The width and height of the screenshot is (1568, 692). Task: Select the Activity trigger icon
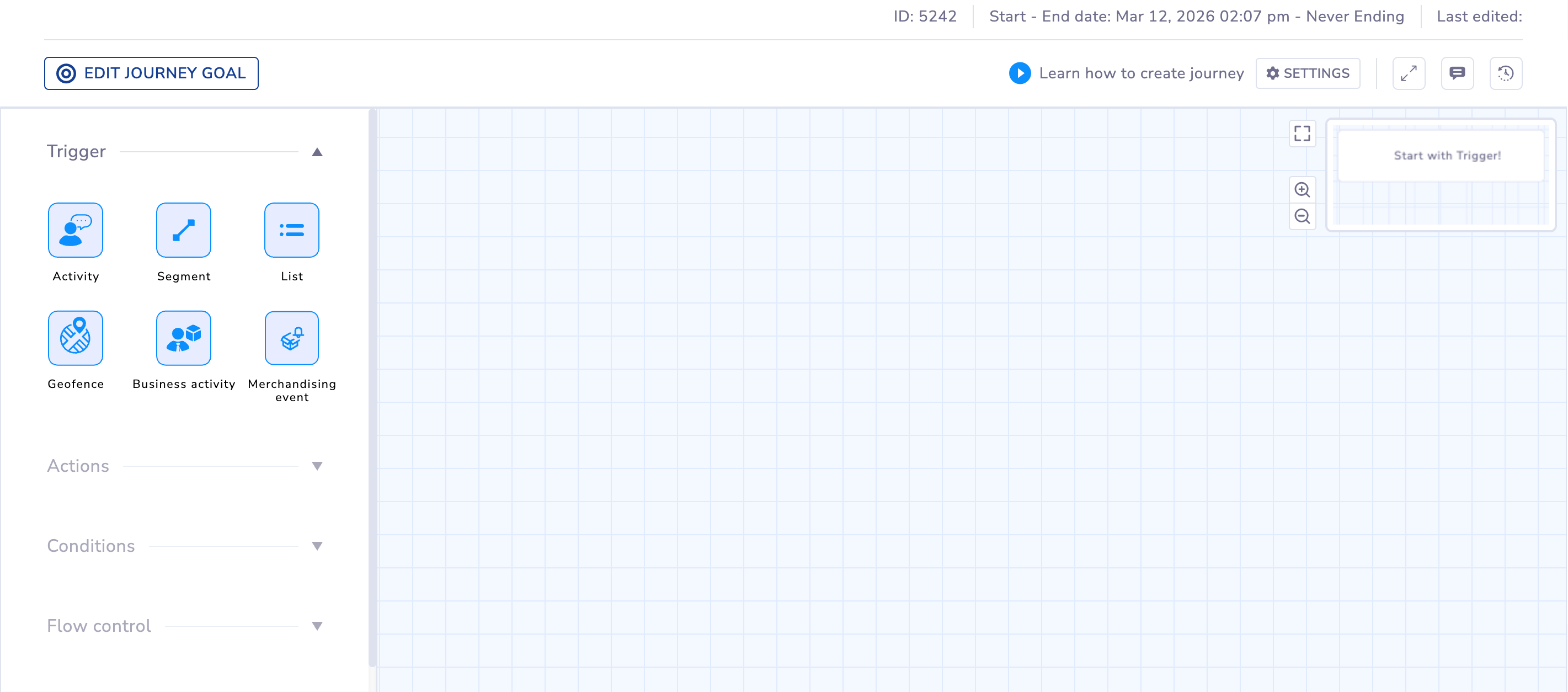[x=76, y=230]
